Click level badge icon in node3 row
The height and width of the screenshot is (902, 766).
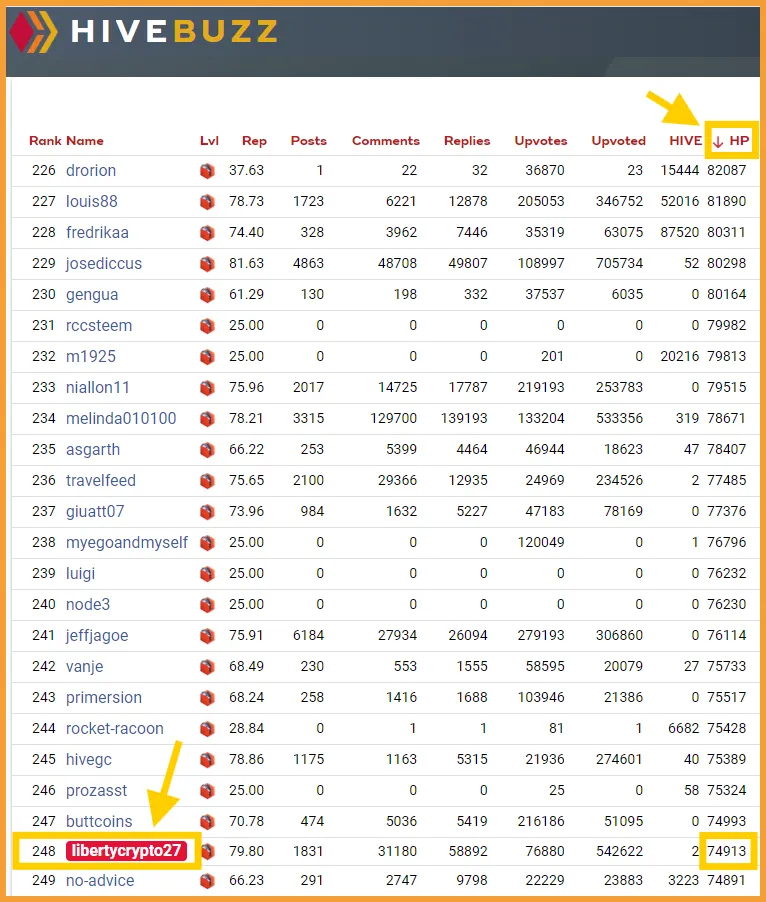pos(208,605)
